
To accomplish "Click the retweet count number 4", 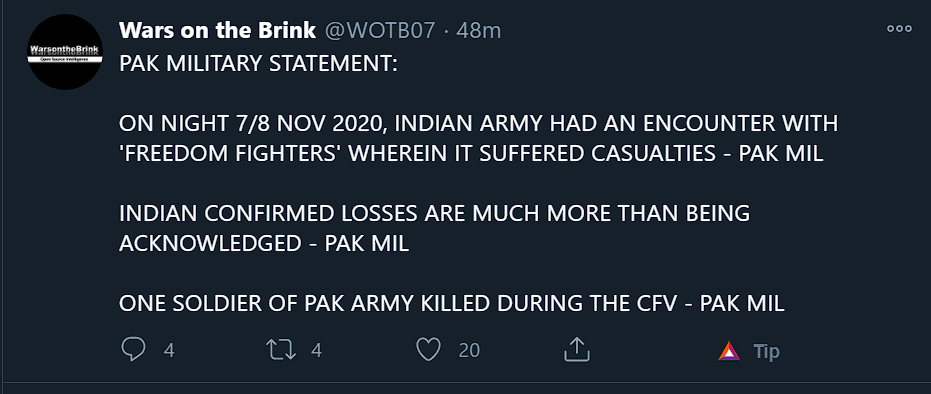I will (x=316, y=350).
